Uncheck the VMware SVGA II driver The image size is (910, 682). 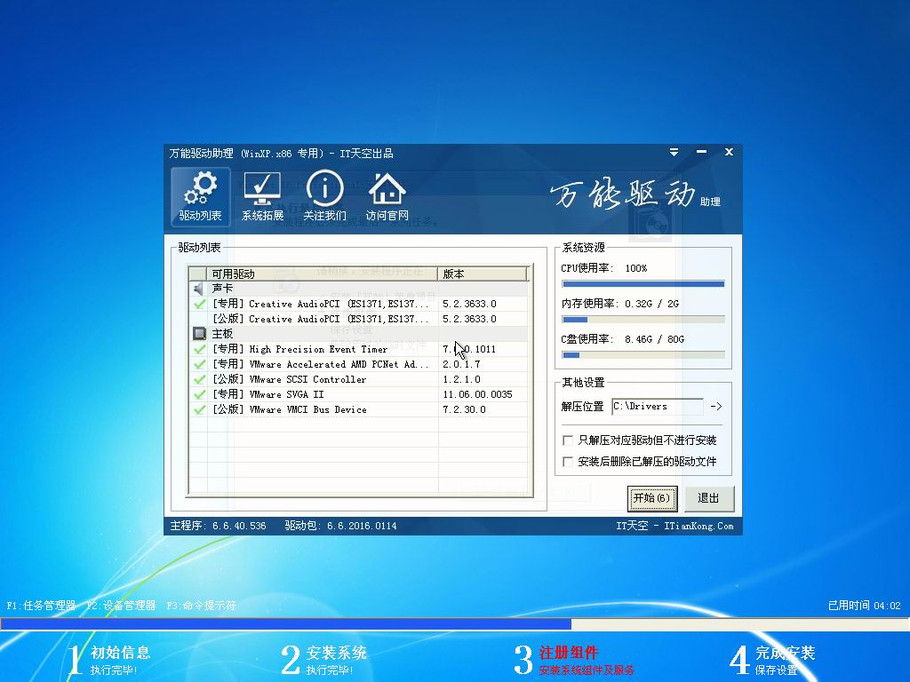coord(199,394)
